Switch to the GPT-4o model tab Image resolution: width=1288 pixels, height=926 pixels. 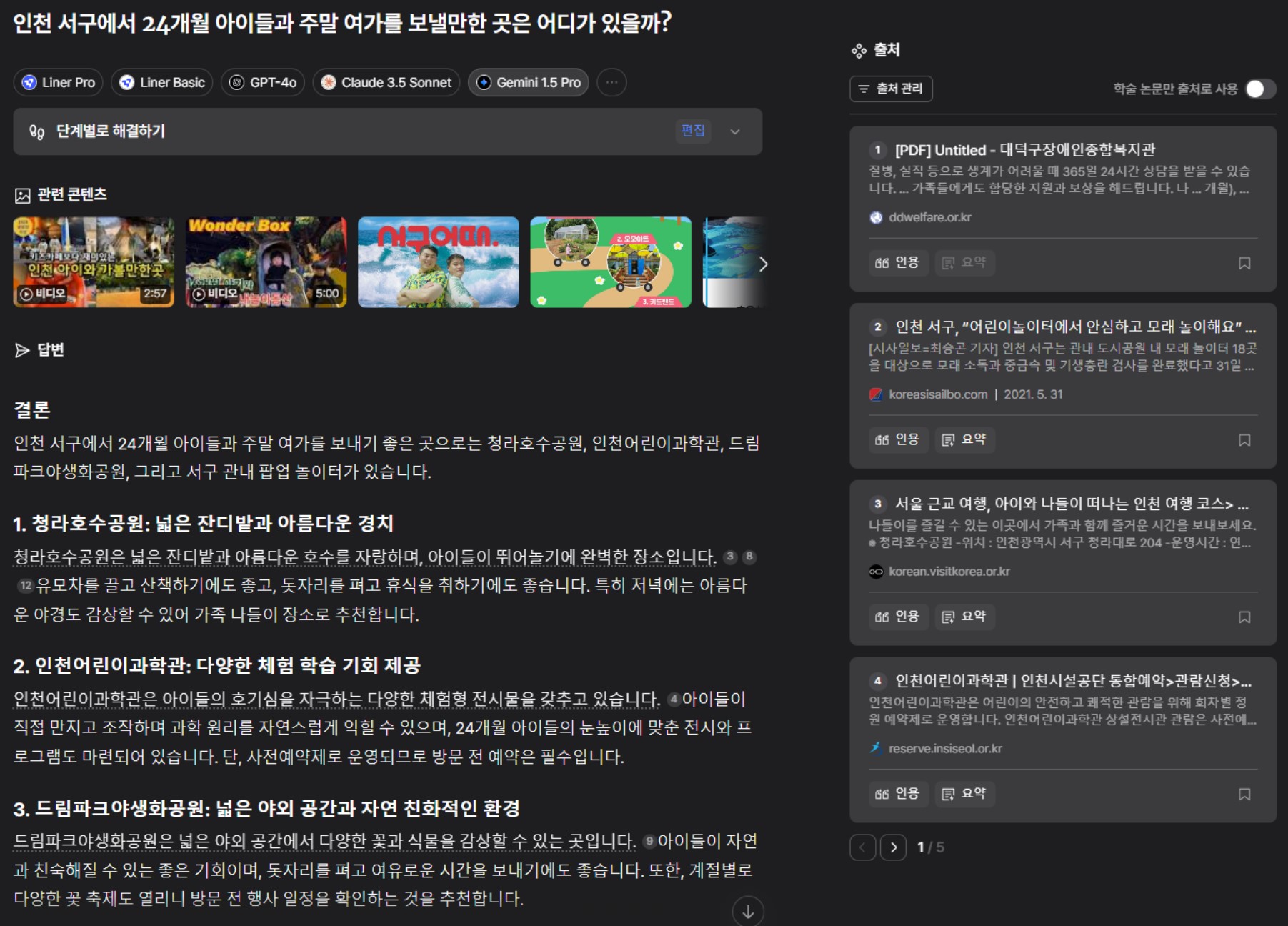263,82
